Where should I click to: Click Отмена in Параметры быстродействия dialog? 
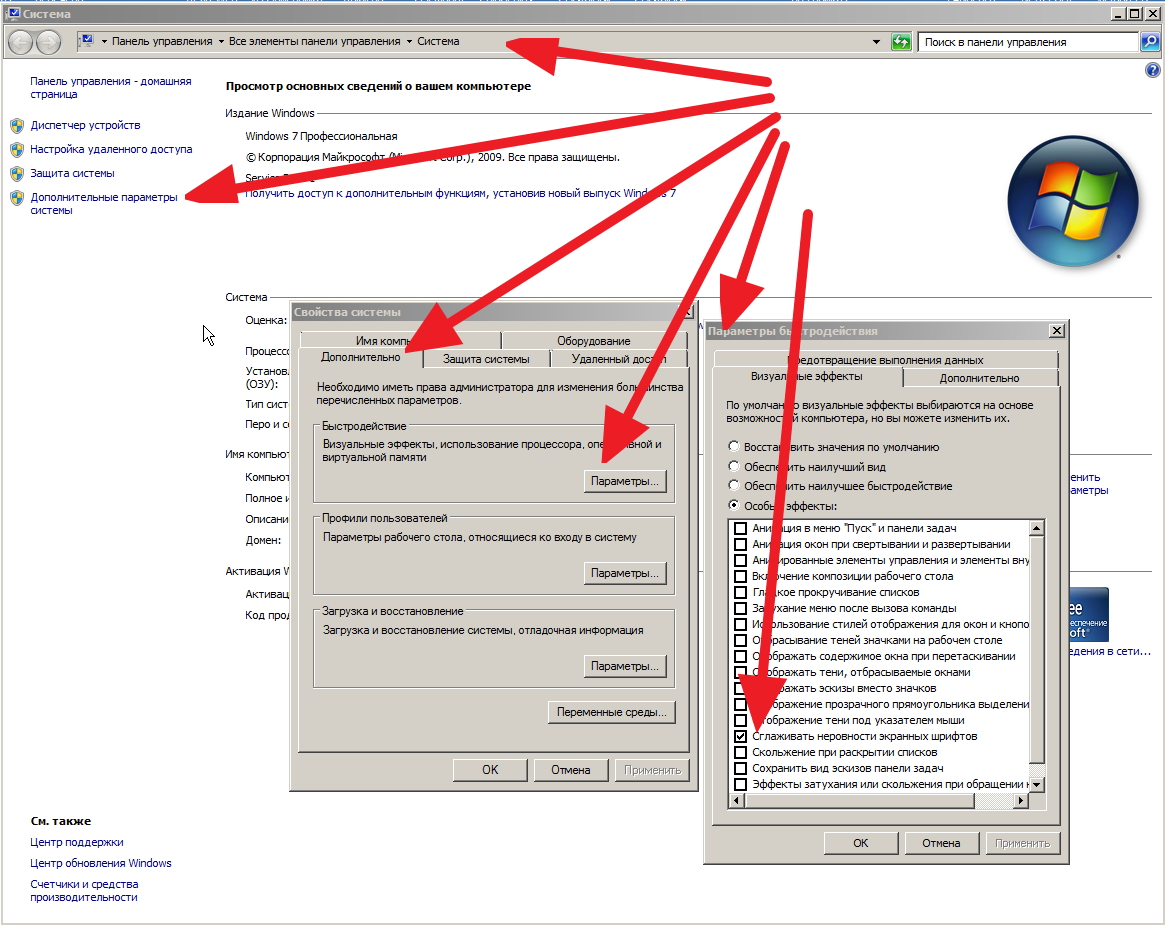941,843
